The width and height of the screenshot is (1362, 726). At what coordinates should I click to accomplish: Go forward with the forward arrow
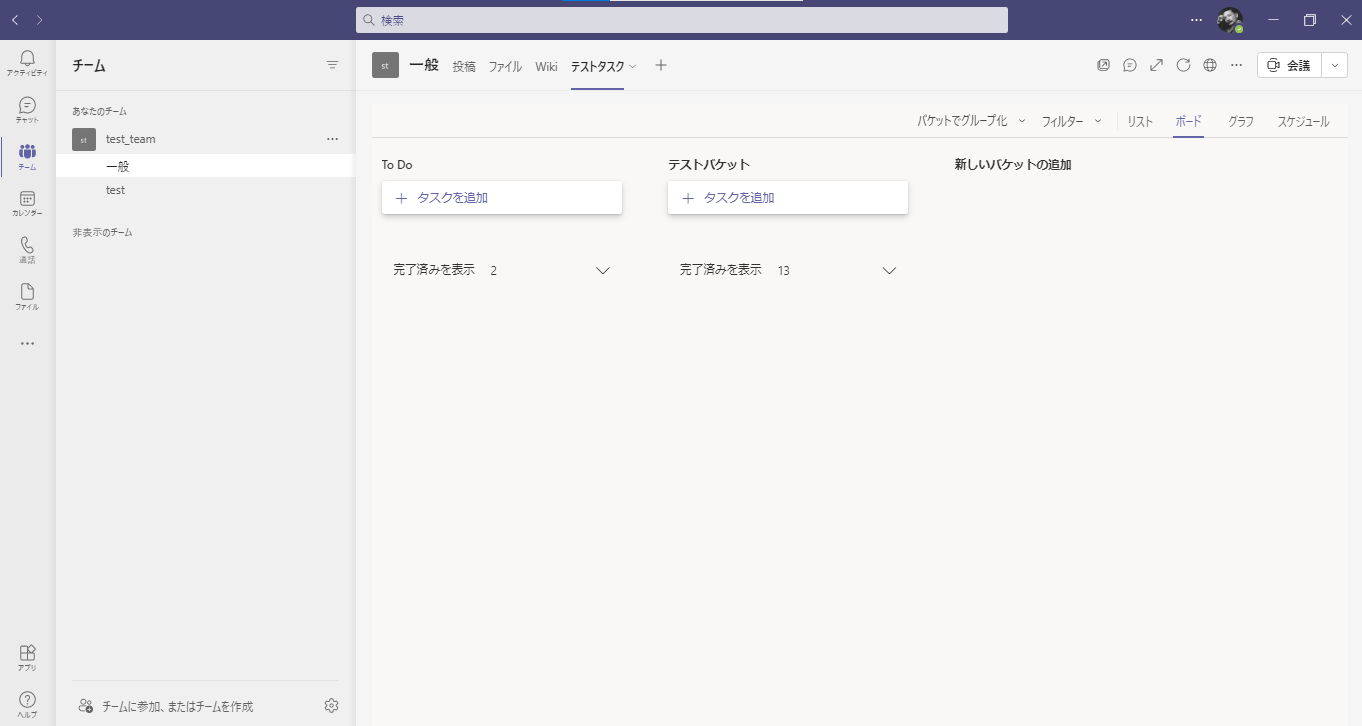tap(39, 20)
